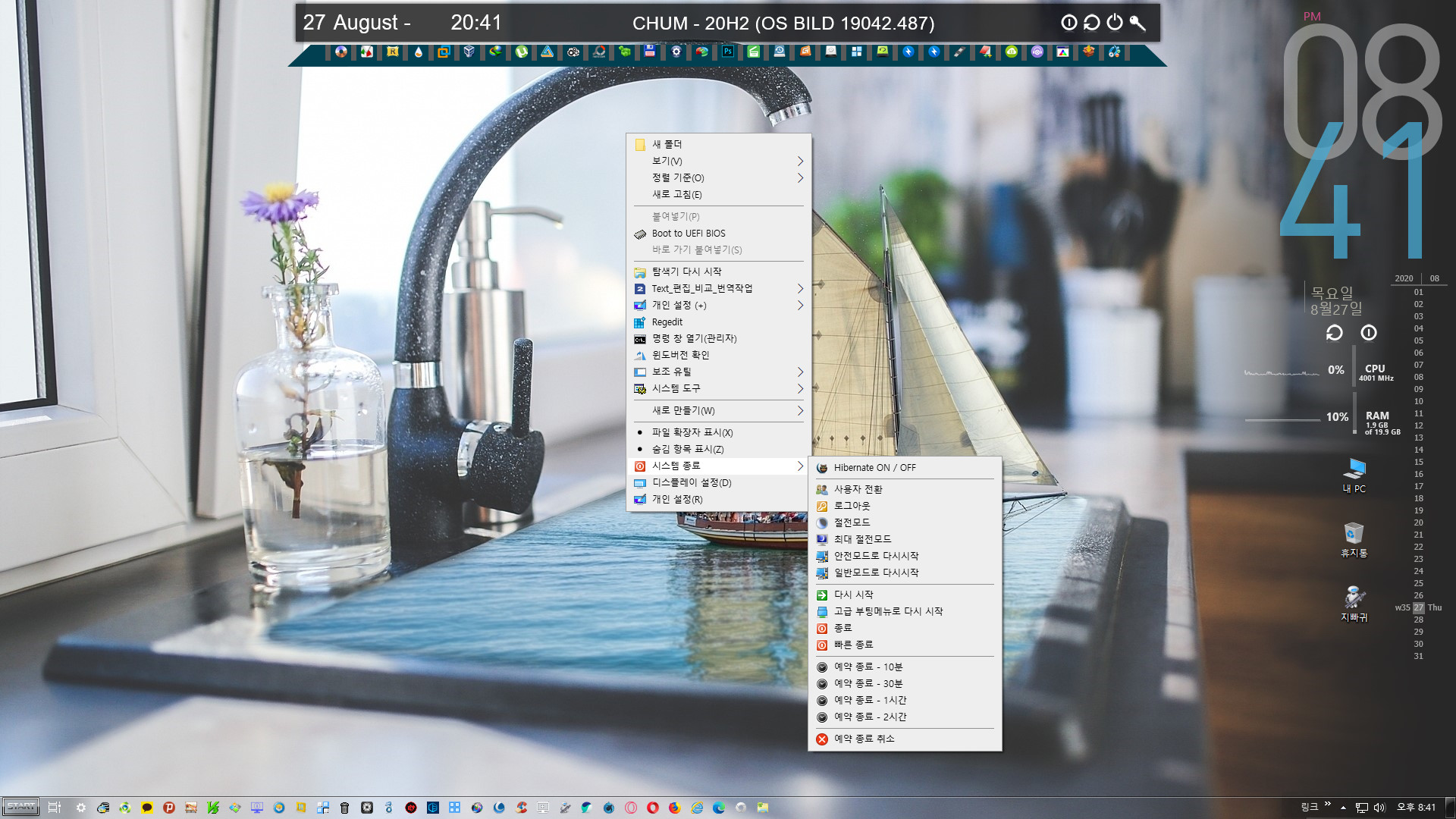Click the wrench icon on the top bar
The image size is (1456, 819).
click(x=1137, y=23)
